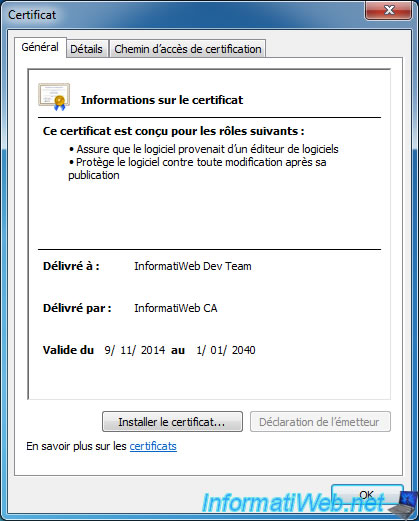Click the InformatiWeb Dev Team recipient name
The image size is (419, 521).
tap(193, 266)
